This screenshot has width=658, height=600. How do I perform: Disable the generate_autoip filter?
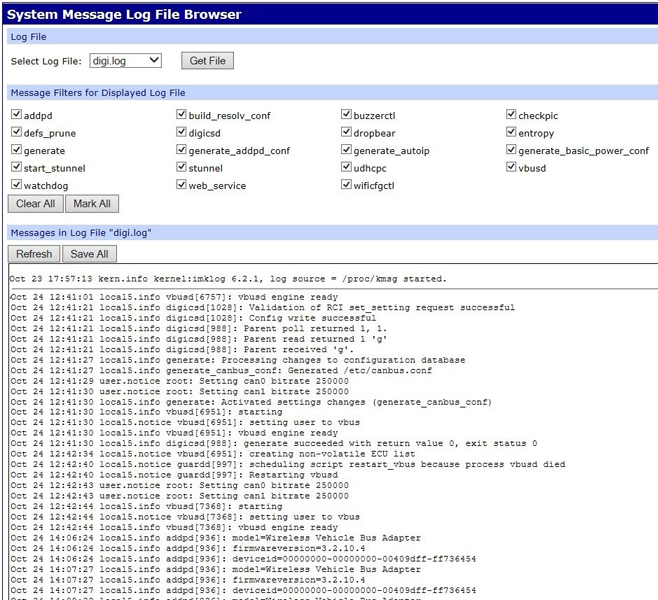click(x=346, y=149)
